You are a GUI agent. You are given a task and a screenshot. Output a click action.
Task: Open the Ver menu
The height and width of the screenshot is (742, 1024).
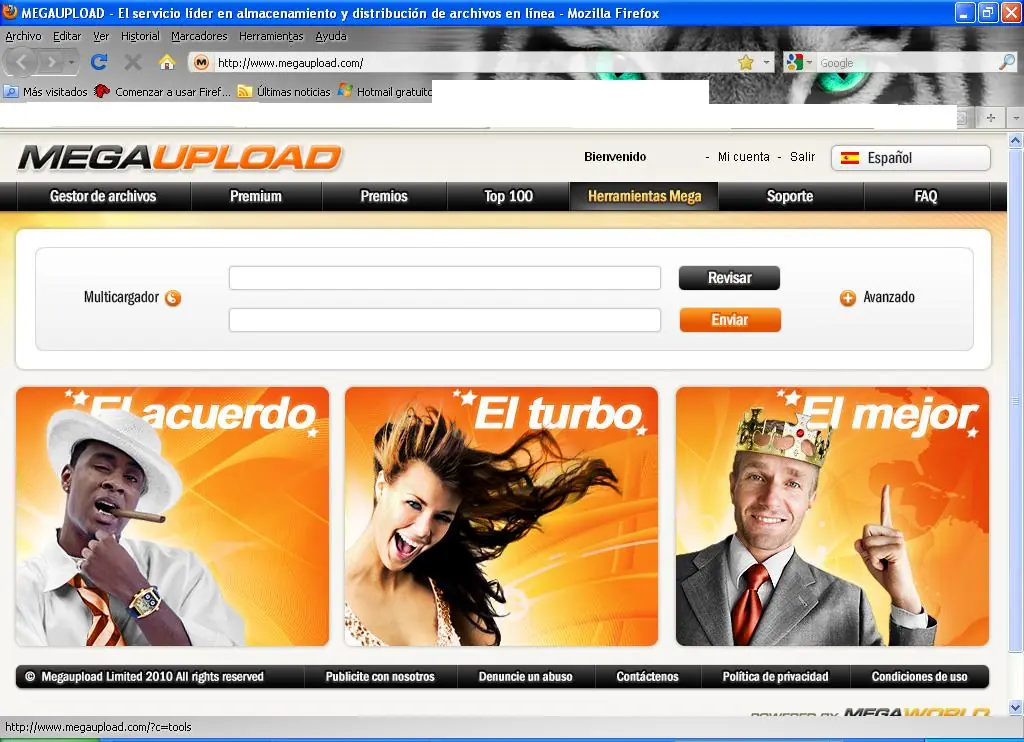[x=101, y=36]
